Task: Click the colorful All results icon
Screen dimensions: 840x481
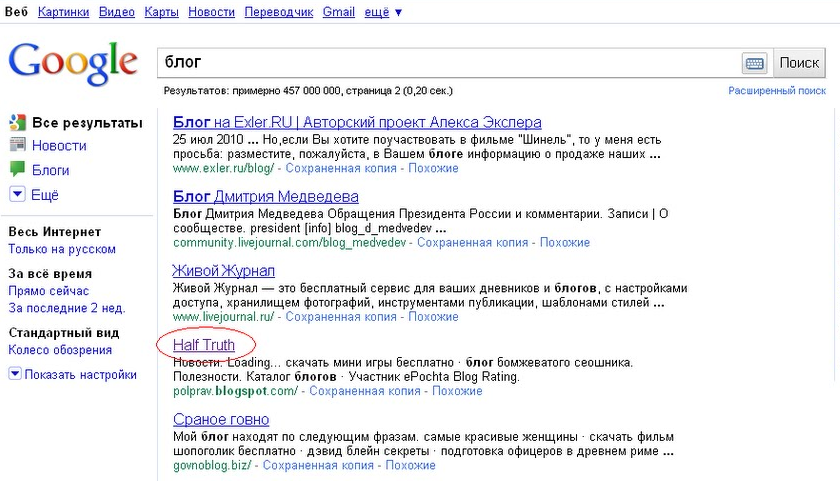Action: tap(17, 123)
